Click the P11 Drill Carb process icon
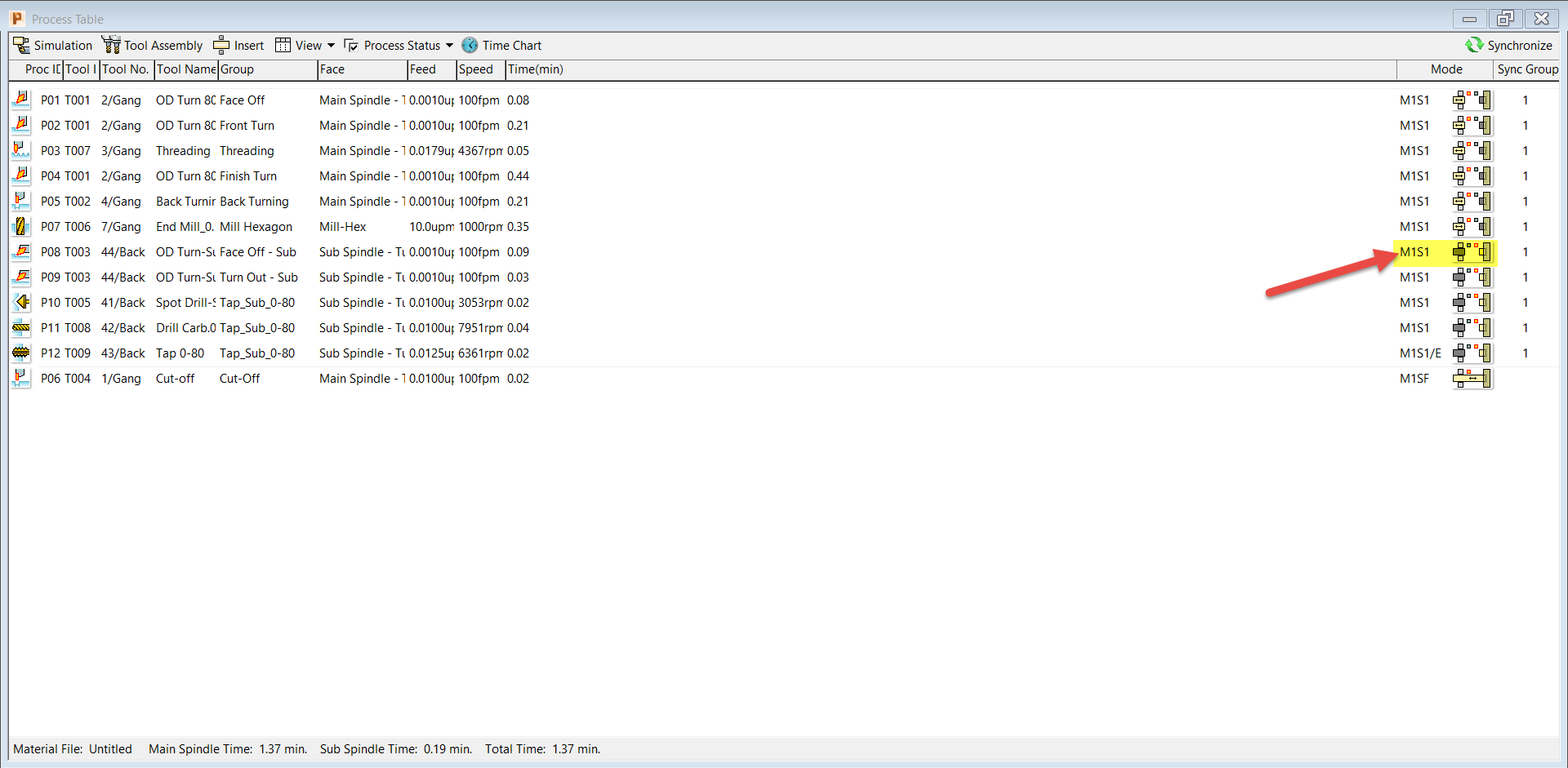This screenshot has height=768, width=1568. click(x=21, y=327)
